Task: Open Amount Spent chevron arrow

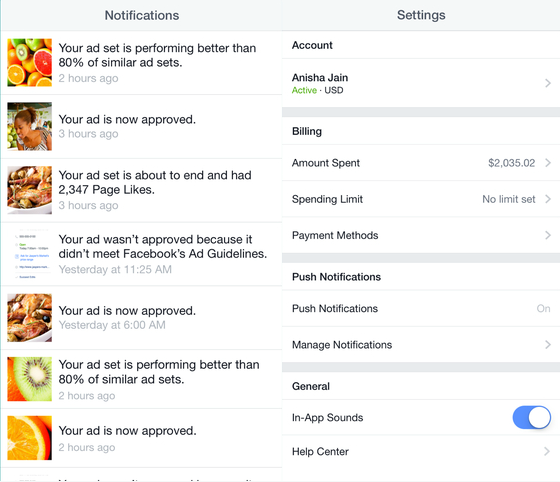Action: coord(548,163)
